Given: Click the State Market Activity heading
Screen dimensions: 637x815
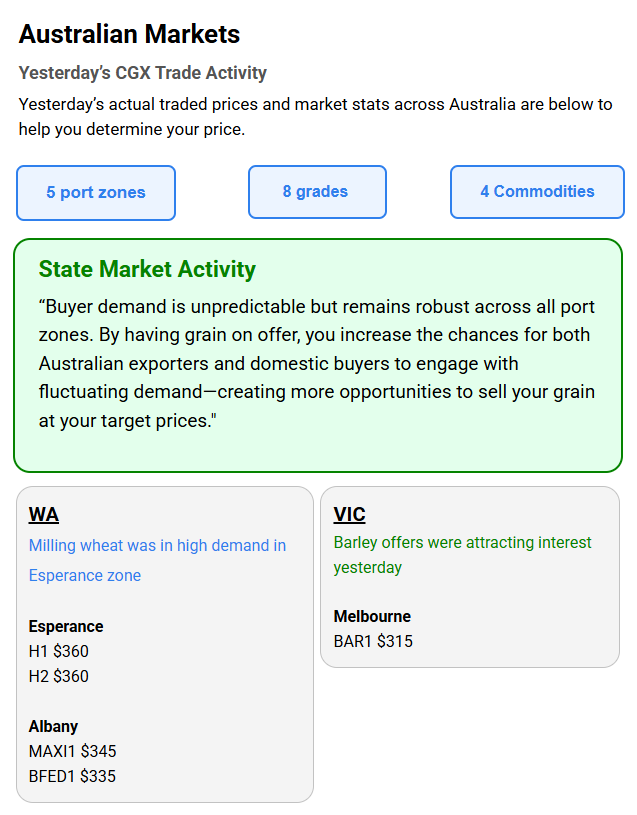Looking at the screenshot, I should coord(147,270).
